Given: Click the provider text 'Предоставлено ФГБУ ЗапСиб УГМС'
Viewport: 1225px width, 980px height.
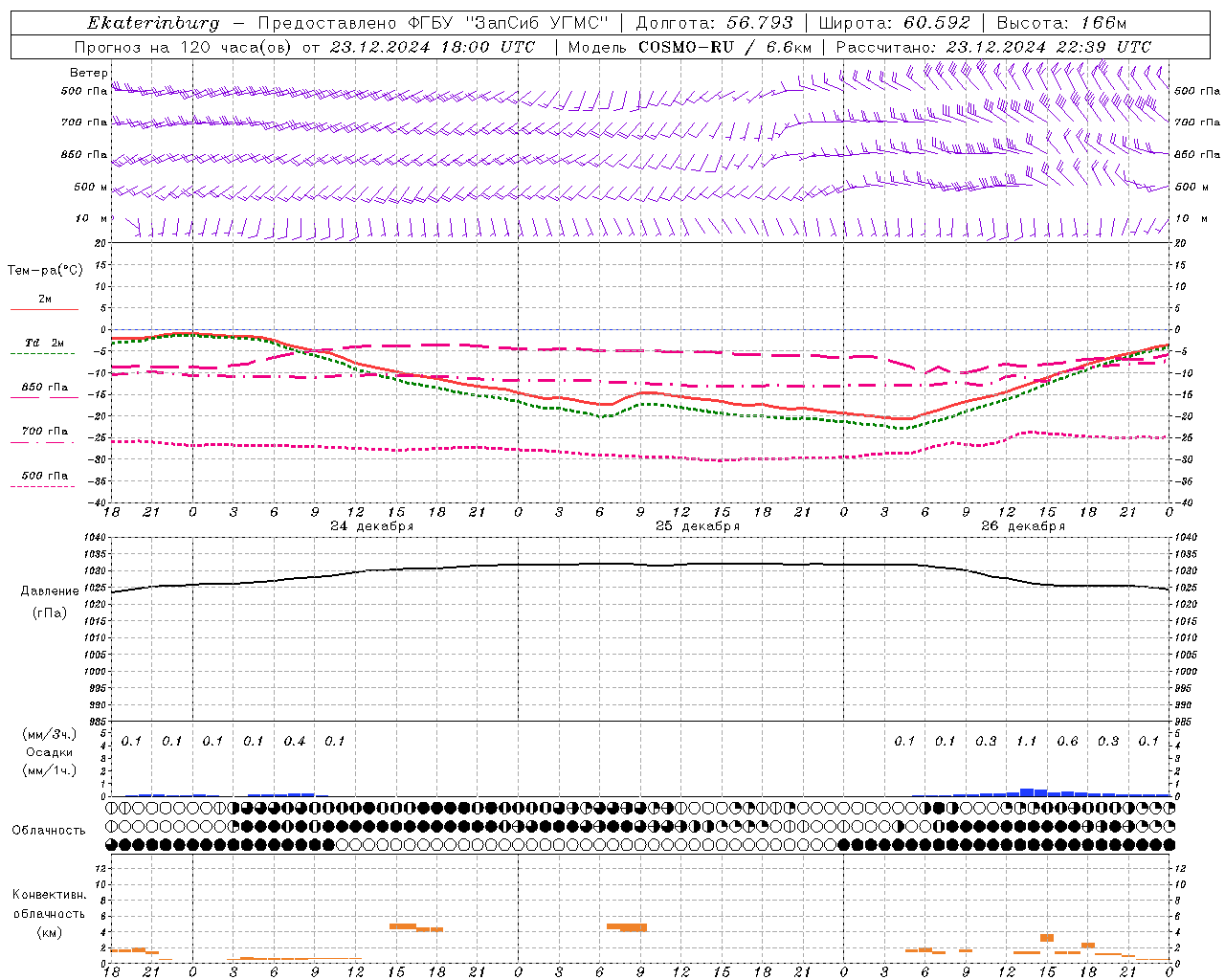Looking at the screenshot, I should pos(434,23).
